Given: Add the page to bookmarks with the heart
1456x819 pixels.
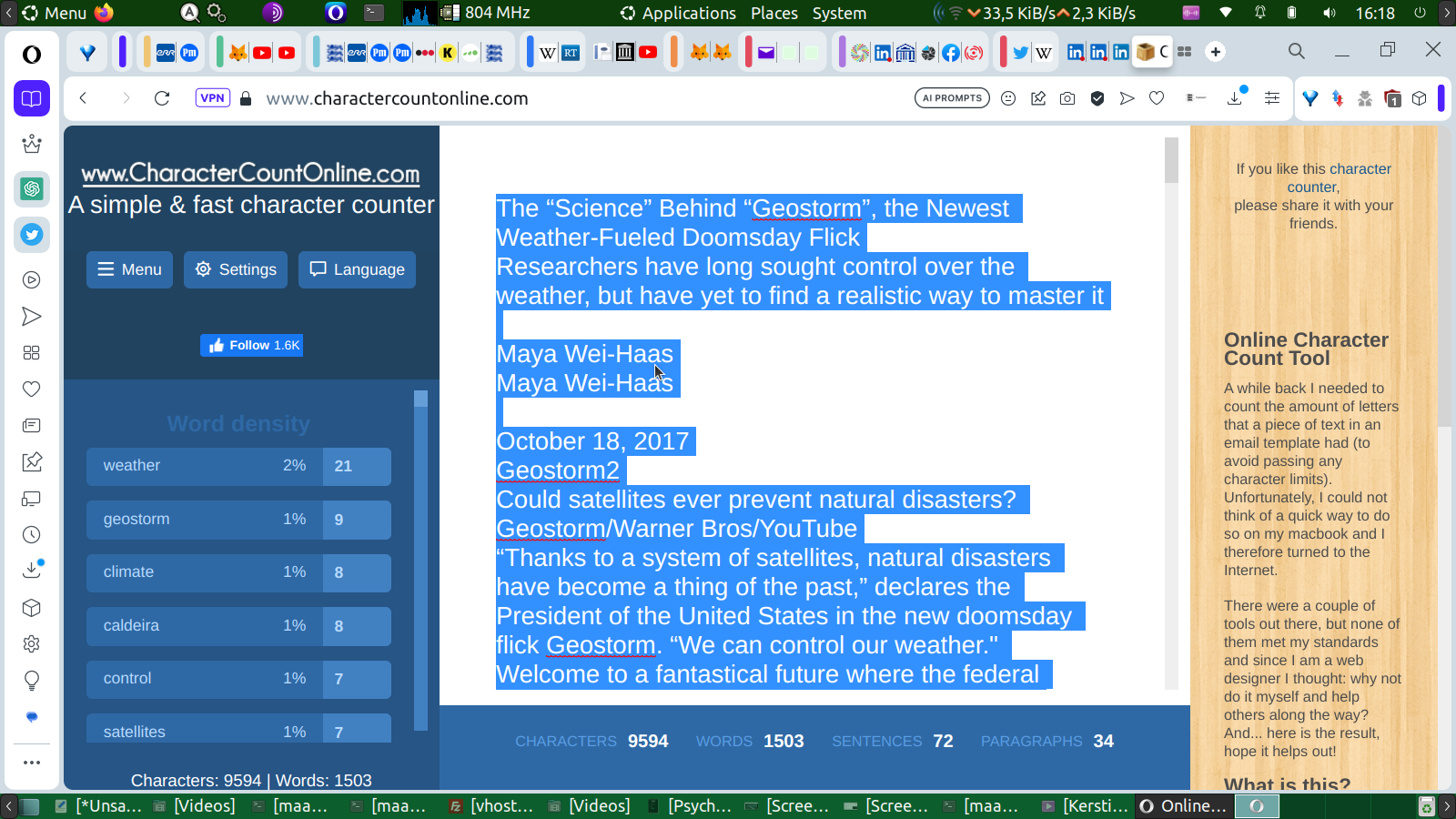Looking at the screenshot, I should 1157,98.
